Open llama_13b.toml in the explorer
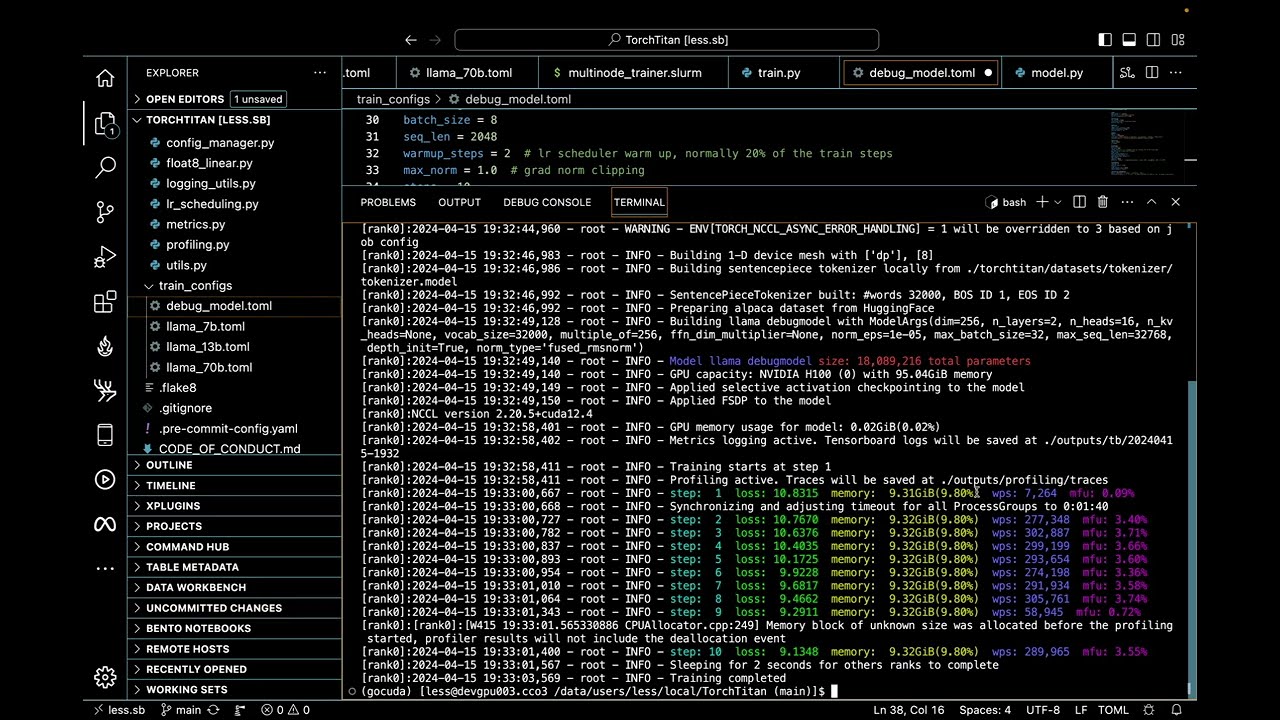 pyautogui.click(x=208, y=347)
